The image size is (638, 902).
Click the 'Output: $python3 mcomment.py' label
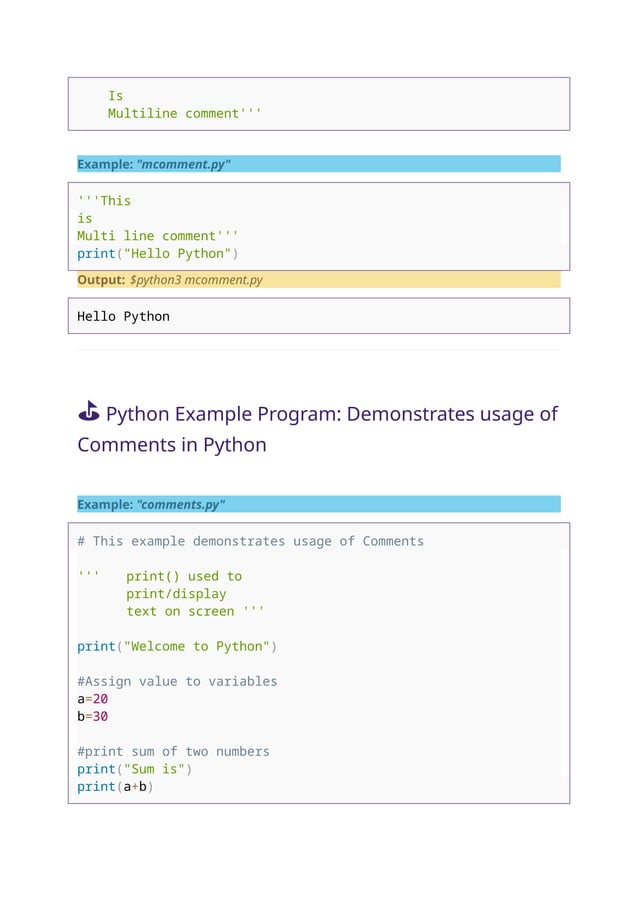(x=319, y=280)
